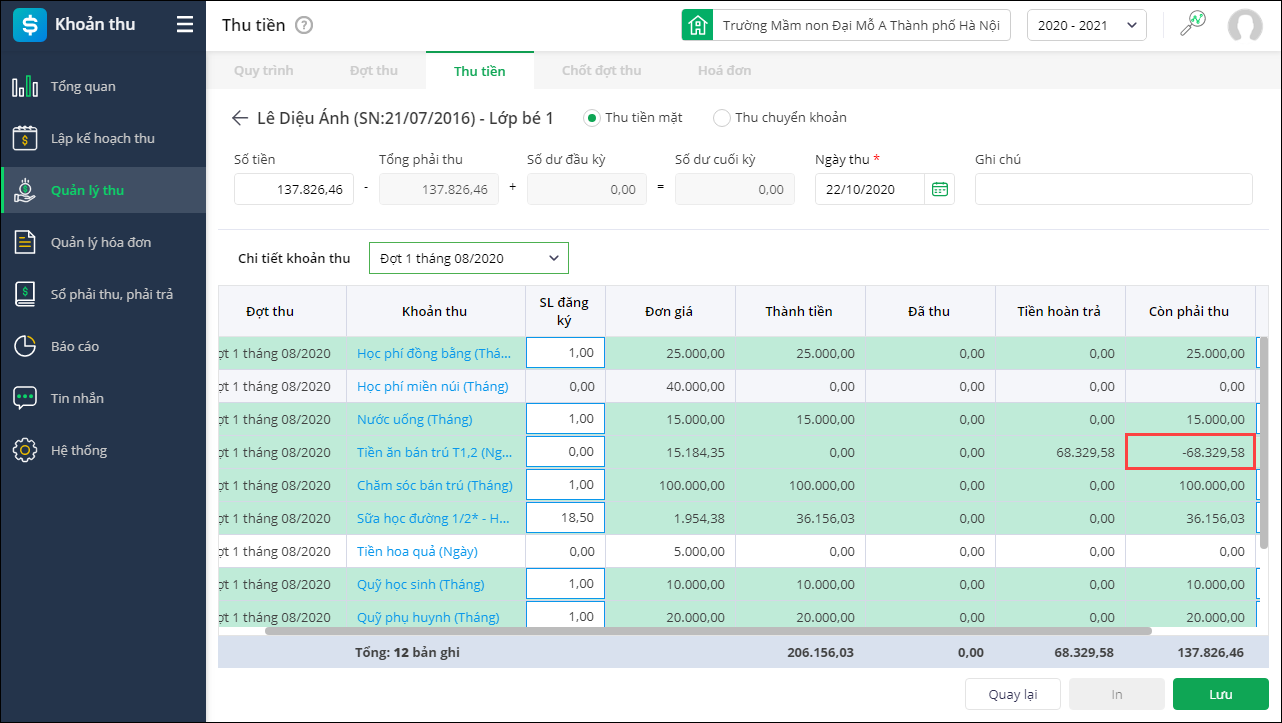Click the Lập kế hoạch thu calendar icon

[x=25, y=139]
